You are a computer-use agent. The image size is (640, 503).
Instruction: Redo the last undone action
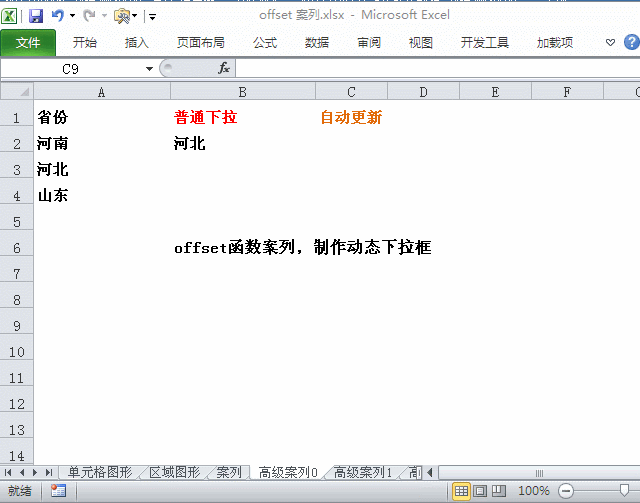point(89,16)
